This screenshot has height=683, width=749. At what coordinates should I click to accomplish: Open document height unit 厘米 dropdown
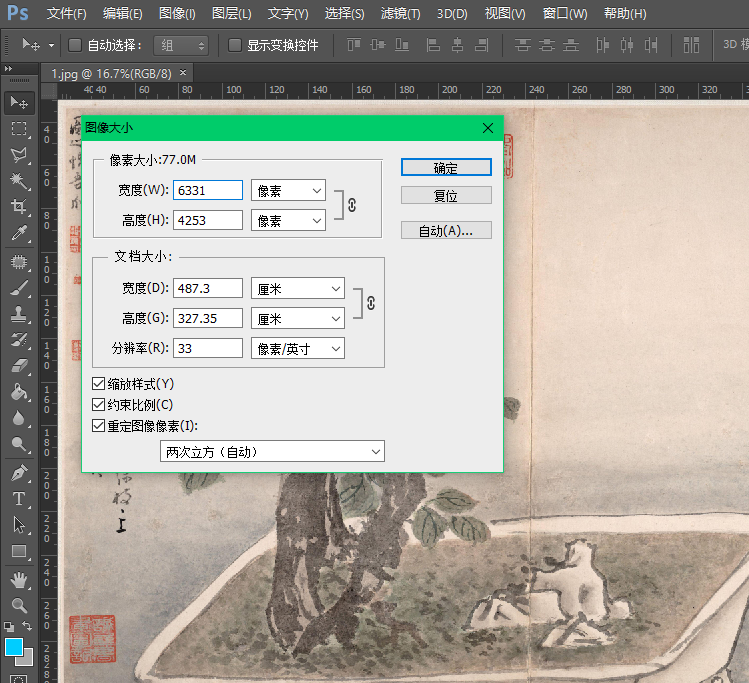[x=298, y=318]
